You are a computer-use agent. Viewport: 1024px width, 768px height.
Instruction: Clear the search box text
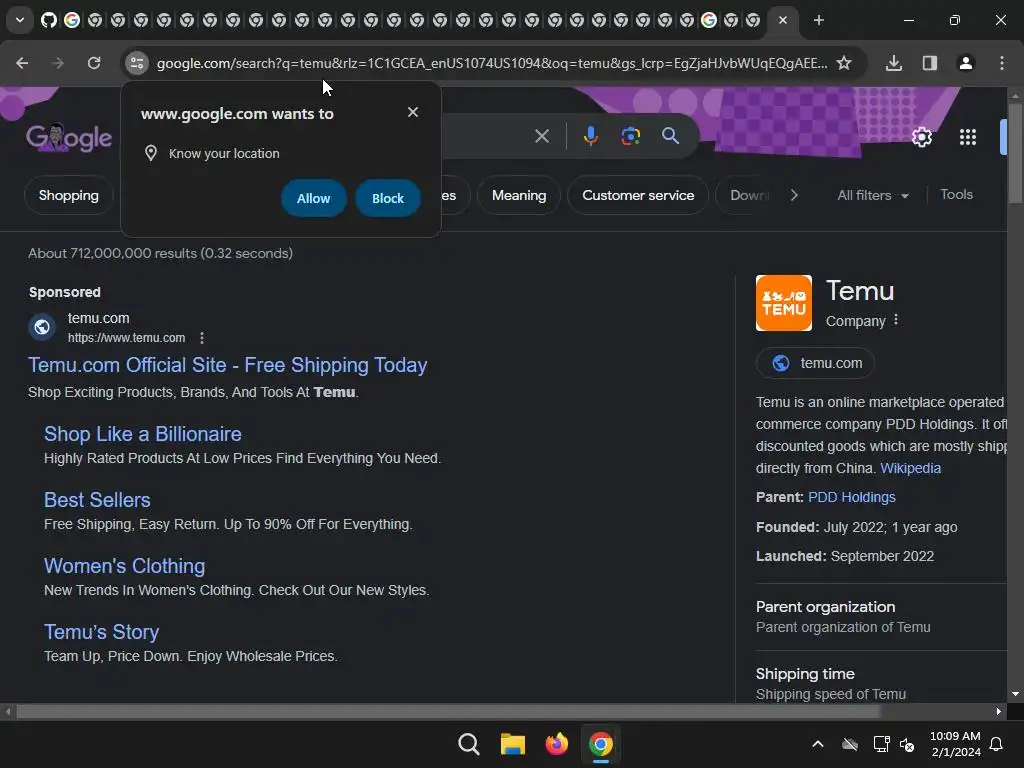[x=541, y=136]
